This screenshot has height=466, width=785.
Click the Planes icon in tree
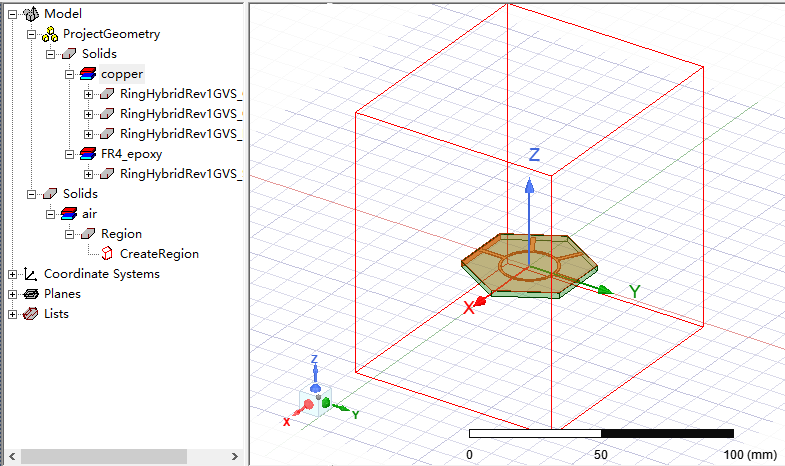pos(31,294)
